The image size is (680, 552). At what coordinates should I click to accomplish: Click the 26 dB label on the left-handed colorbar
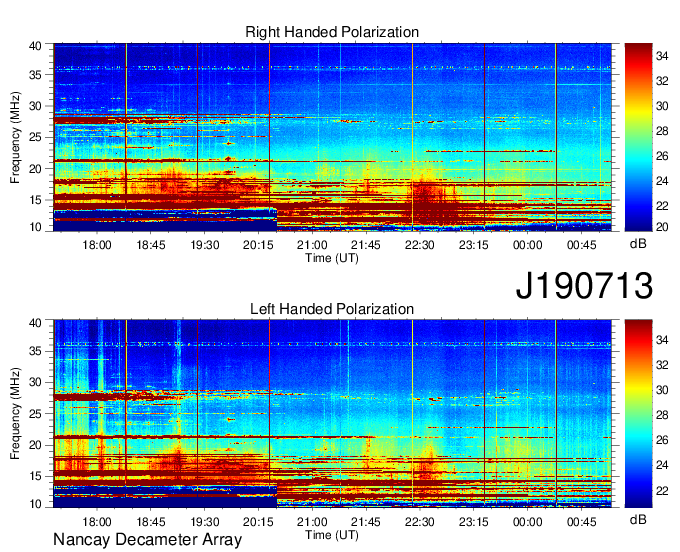(x=662, y=440)
